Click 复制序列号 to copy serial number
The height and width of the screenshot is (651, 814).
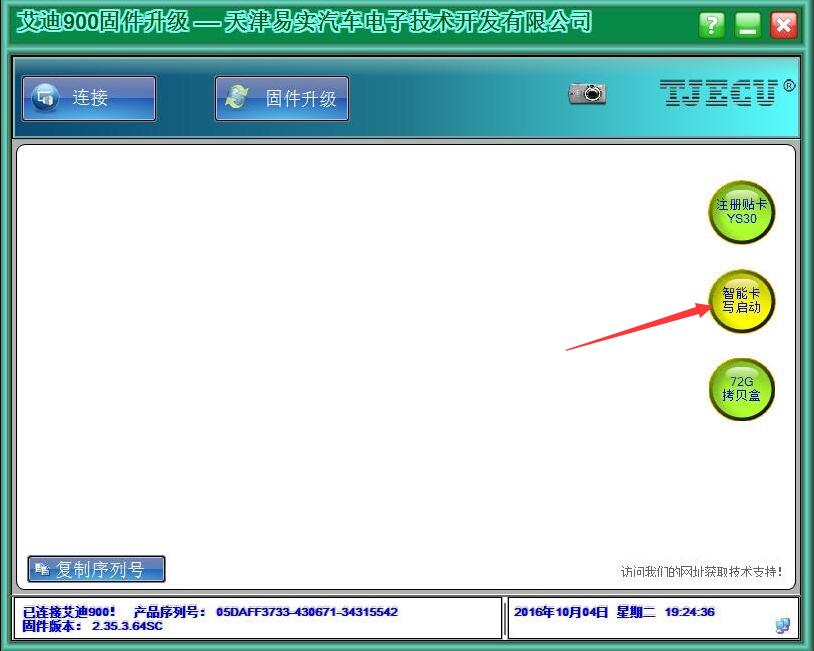pos(97,569)
